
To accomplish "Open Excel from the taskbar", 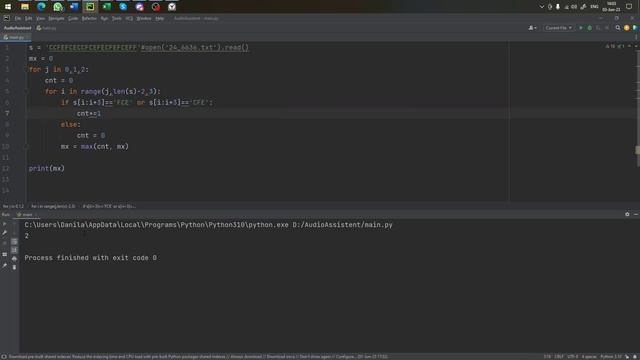I will tap(107, 7).
